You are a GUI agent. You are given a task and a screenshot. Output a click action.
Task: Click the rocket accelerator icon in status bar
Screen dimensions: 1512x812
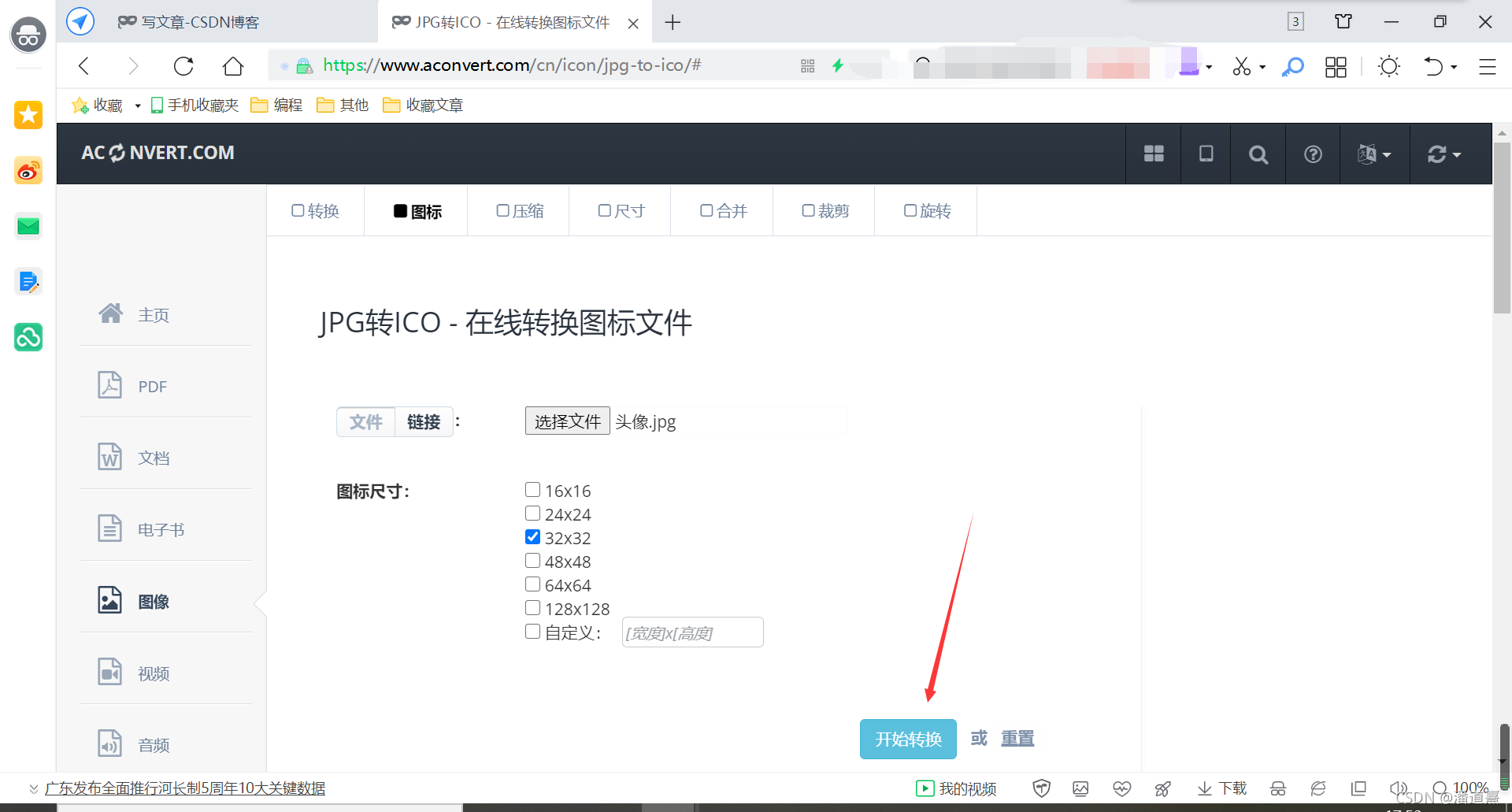point(1162,788)
